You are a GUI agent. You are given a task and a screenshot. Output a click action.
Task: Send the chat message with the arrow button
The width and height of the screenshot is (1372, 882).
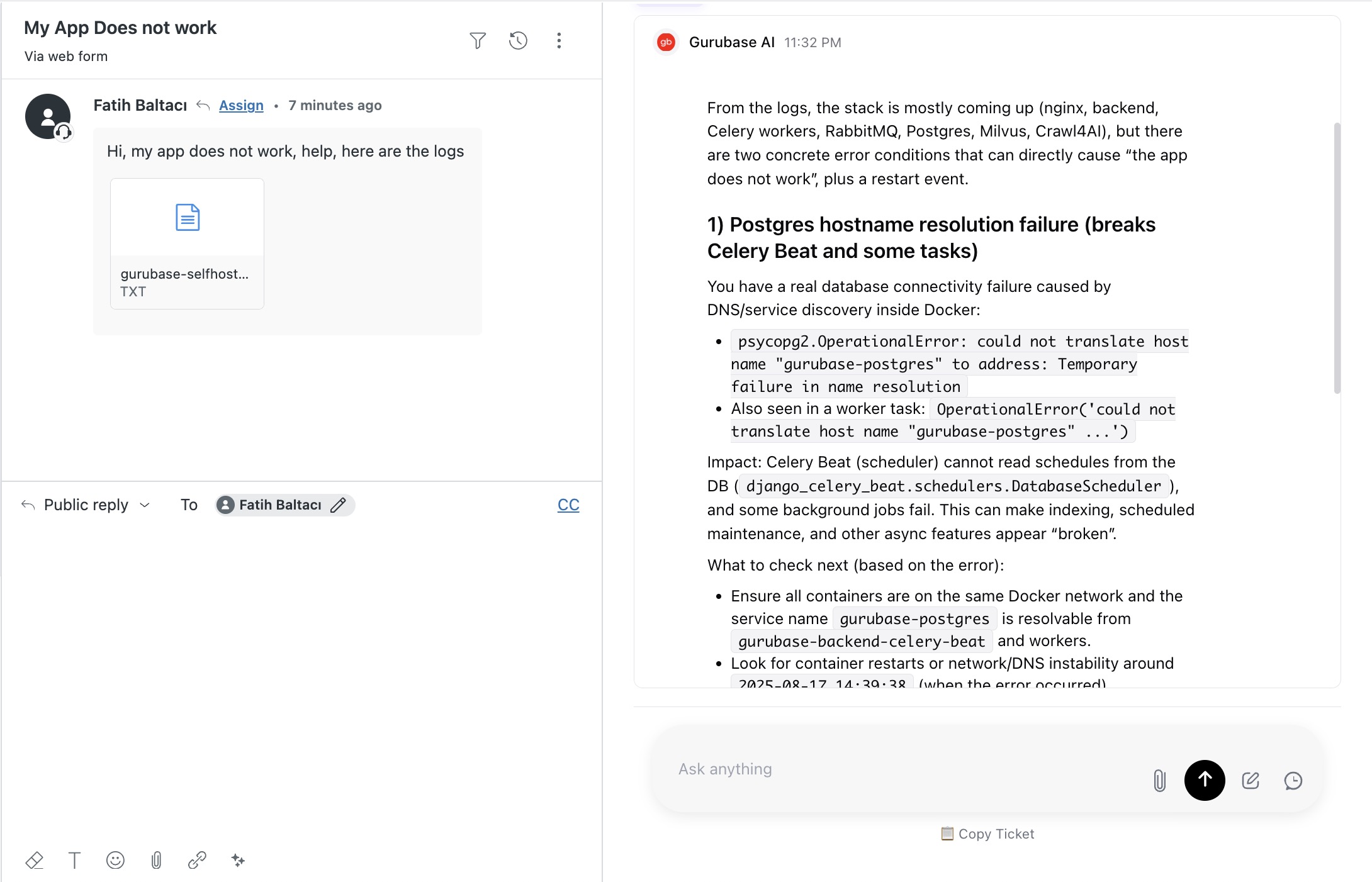pyautogui.click(x=1205, y=781)
